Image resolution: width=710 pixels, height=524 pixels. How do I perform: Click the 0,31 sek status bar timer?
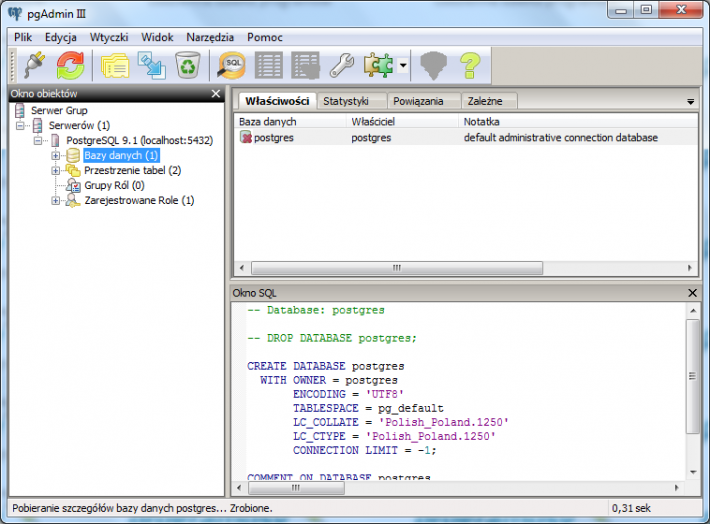(631, 508)
